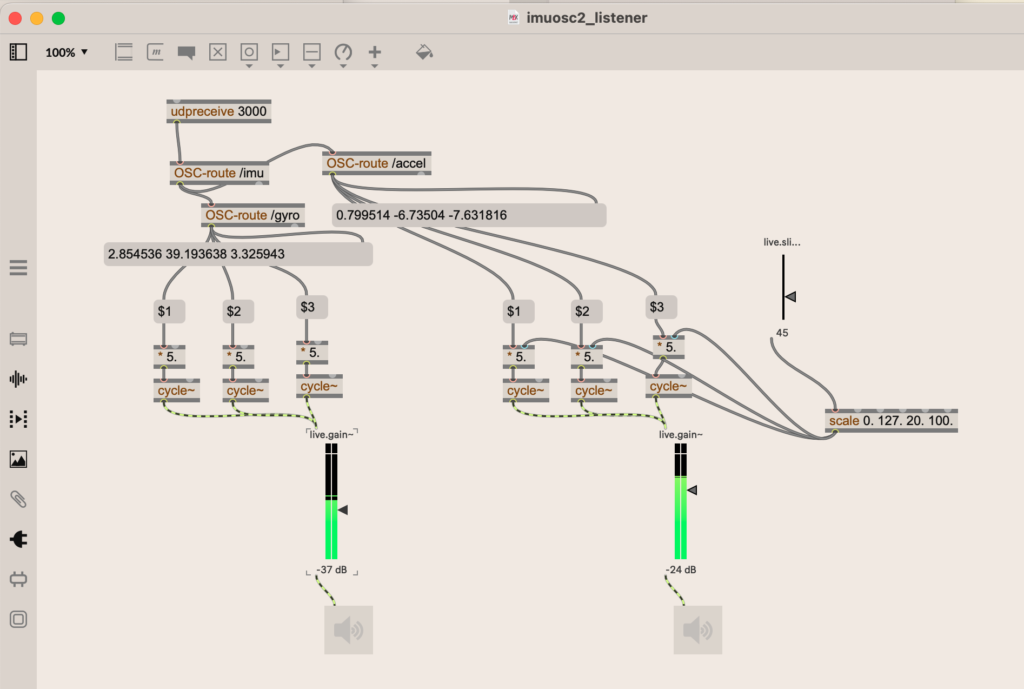Screen dimensions: 1024x689
Task: Add a dial object from toolbar
Action: point(343,52)
